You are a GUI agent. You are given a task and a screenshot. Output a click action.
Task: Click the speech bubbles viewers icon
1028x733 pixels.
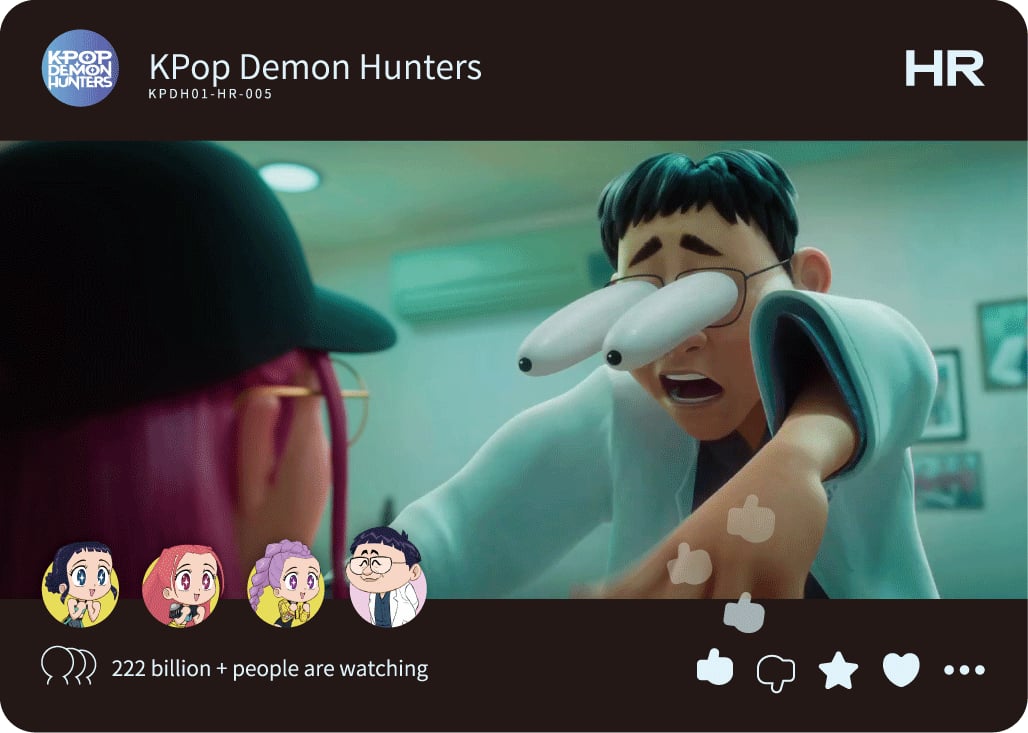pyautogui.click(x=69, y=665)
